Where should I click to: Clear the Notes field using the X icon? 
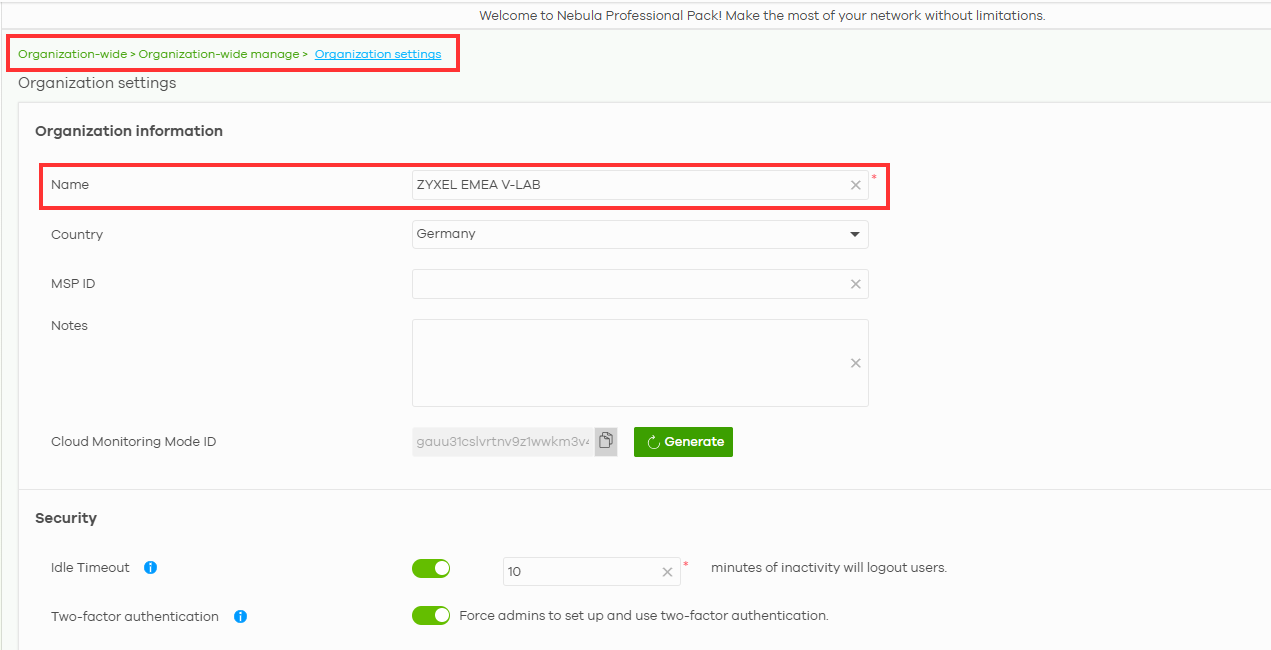(855, 363)
